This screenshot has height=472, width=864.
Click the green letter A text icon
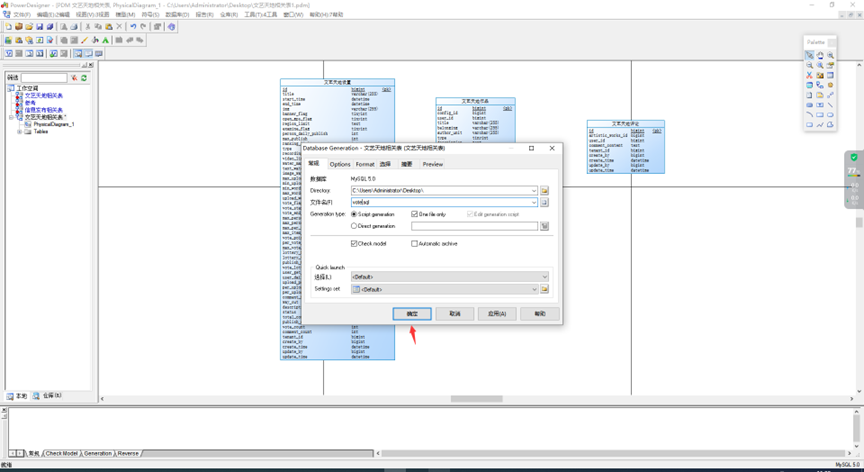tap(105, 40)
